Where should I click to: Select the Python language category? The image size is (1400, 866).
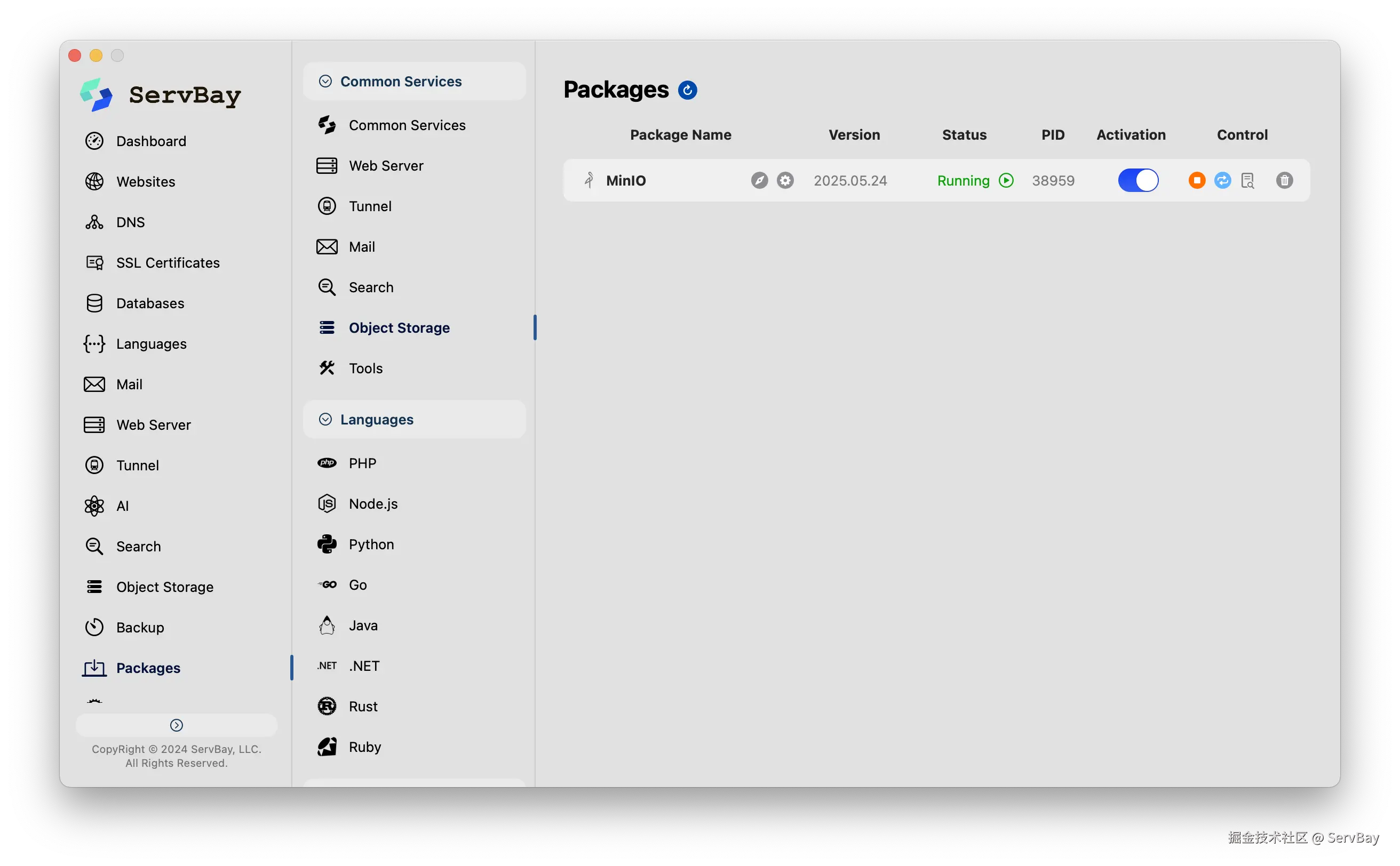click(x=371, y=544)
